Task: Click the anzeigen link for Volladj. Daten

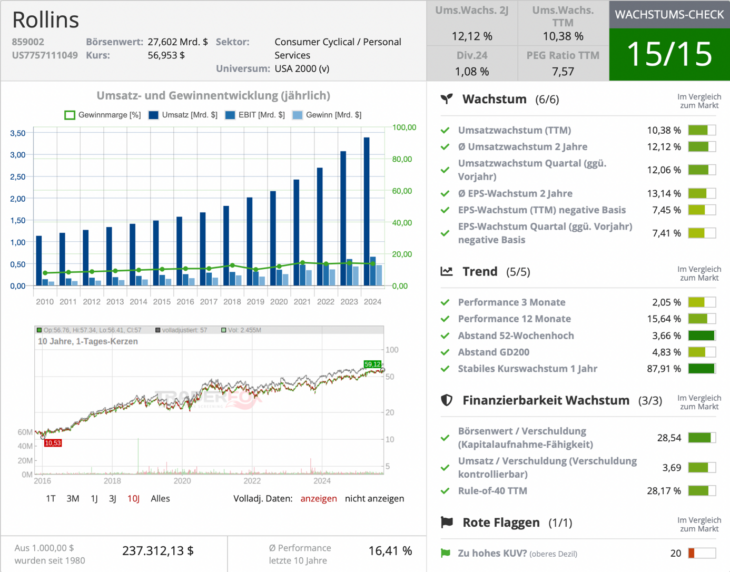Action: [x=318, y=498]
